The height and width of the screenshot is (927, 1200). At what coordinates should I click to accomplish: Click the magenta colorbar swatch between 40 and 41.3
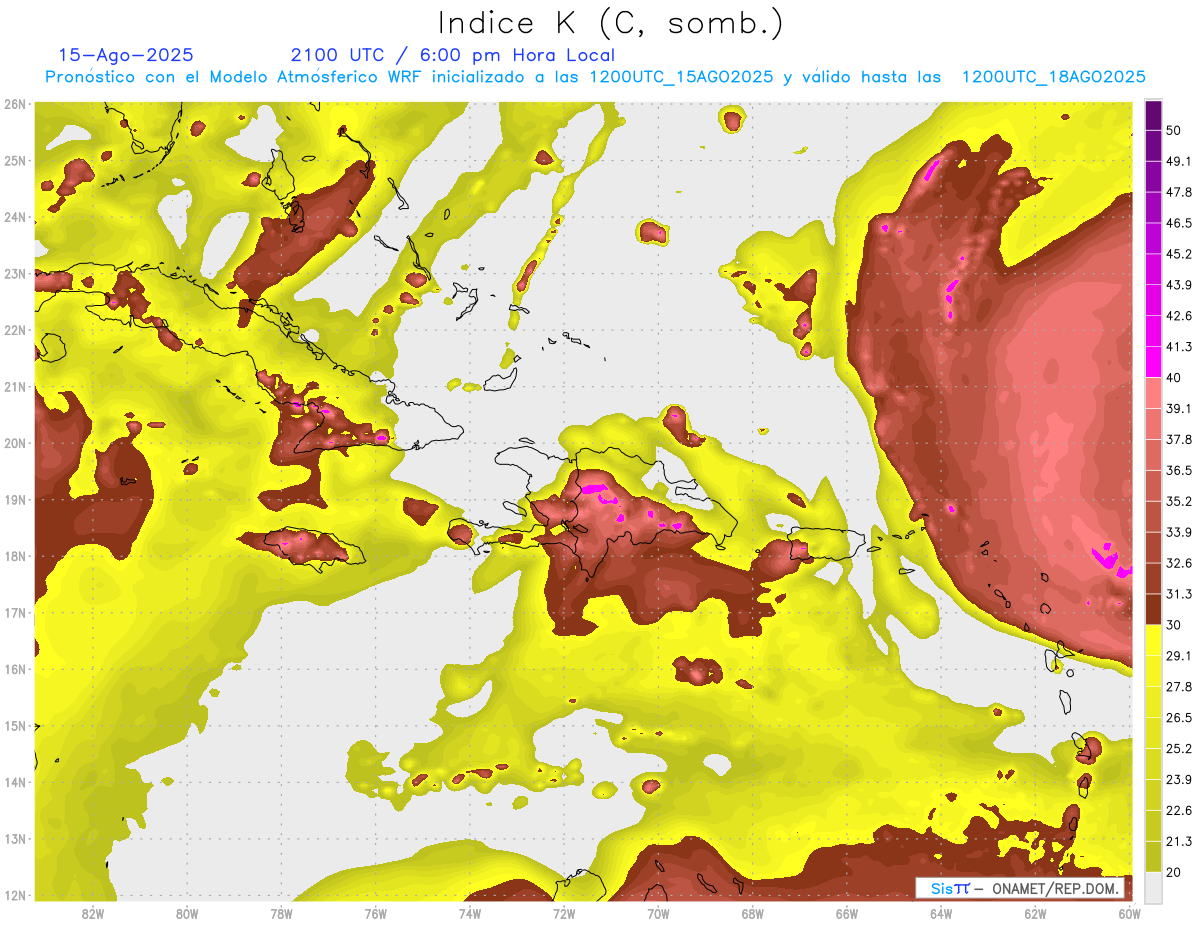click(x=1153, y=362)
